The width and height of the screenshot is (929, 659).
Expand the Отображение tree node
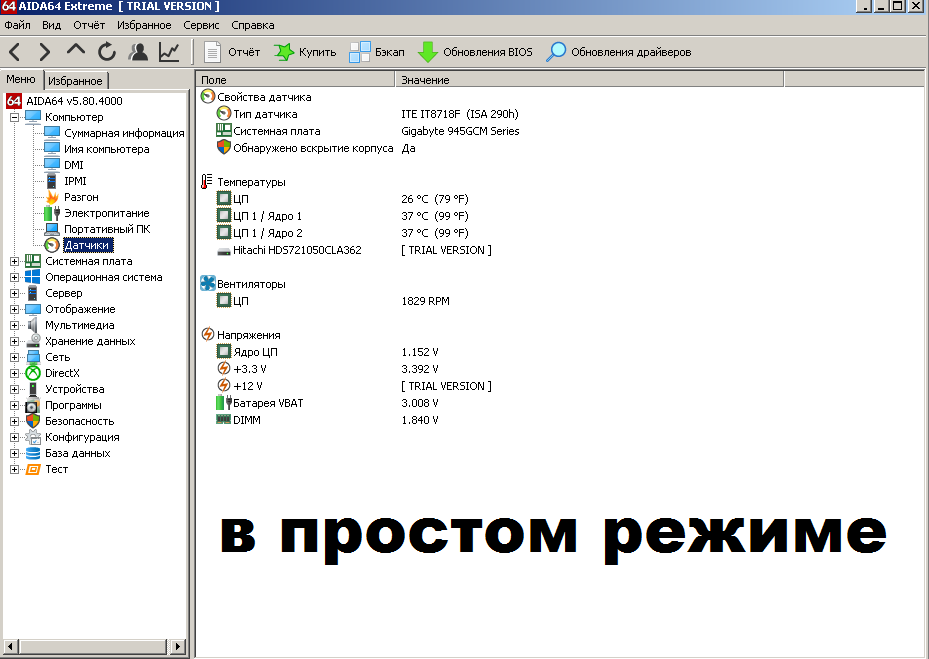tap(14, 309)
